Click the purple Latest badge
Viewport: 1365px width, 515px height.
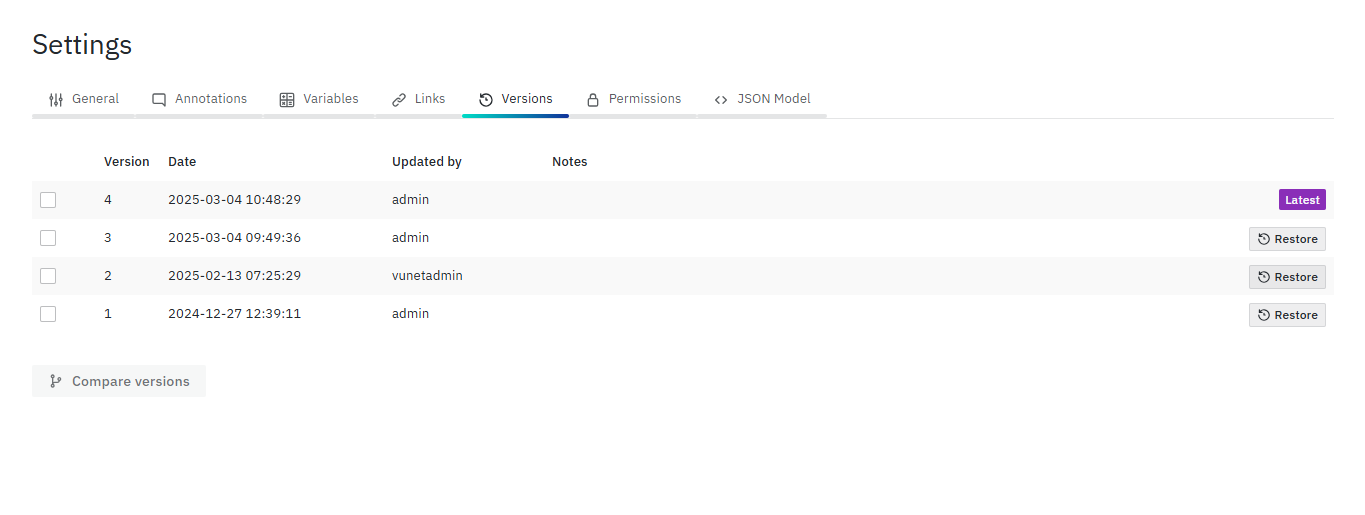[1302, 200]
